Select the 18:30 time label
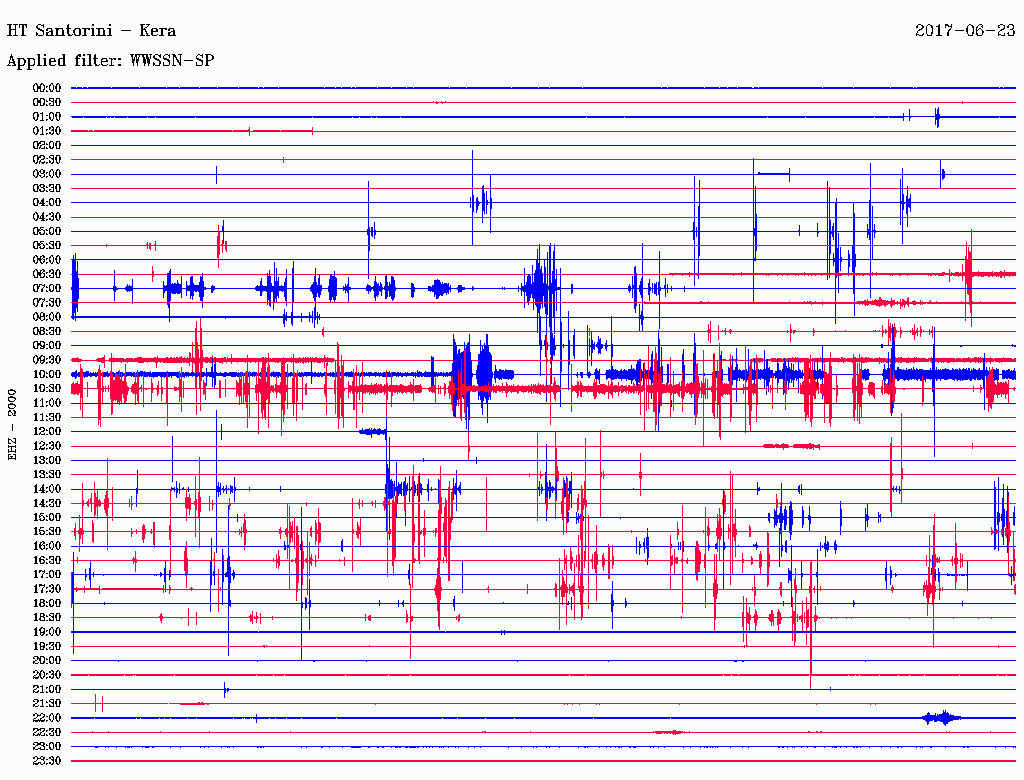Screen dimensions: 1024x780 click(x=47, y=617)
